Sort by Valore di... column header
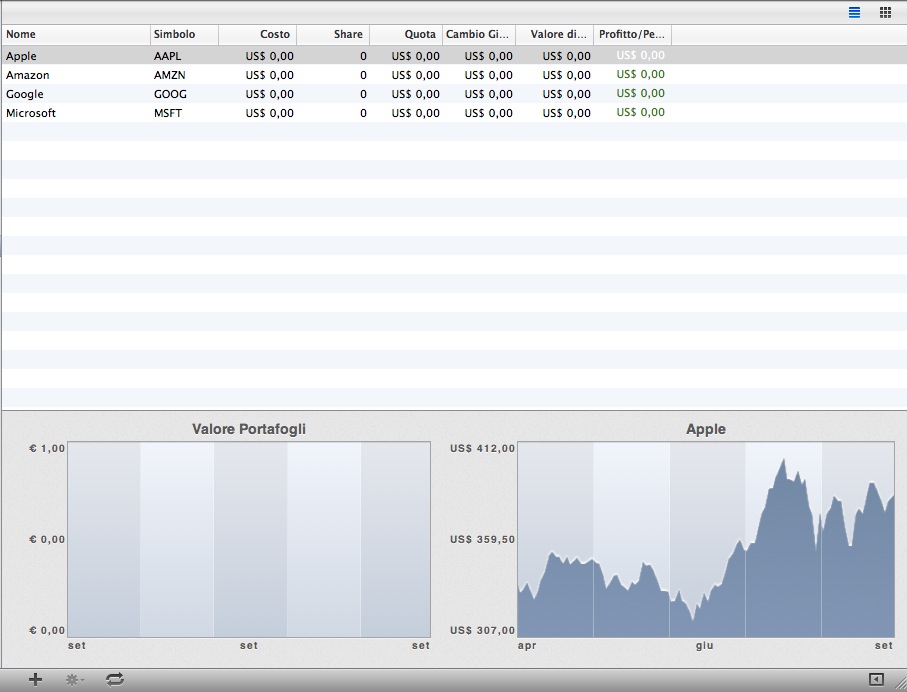 pos(555,34)
